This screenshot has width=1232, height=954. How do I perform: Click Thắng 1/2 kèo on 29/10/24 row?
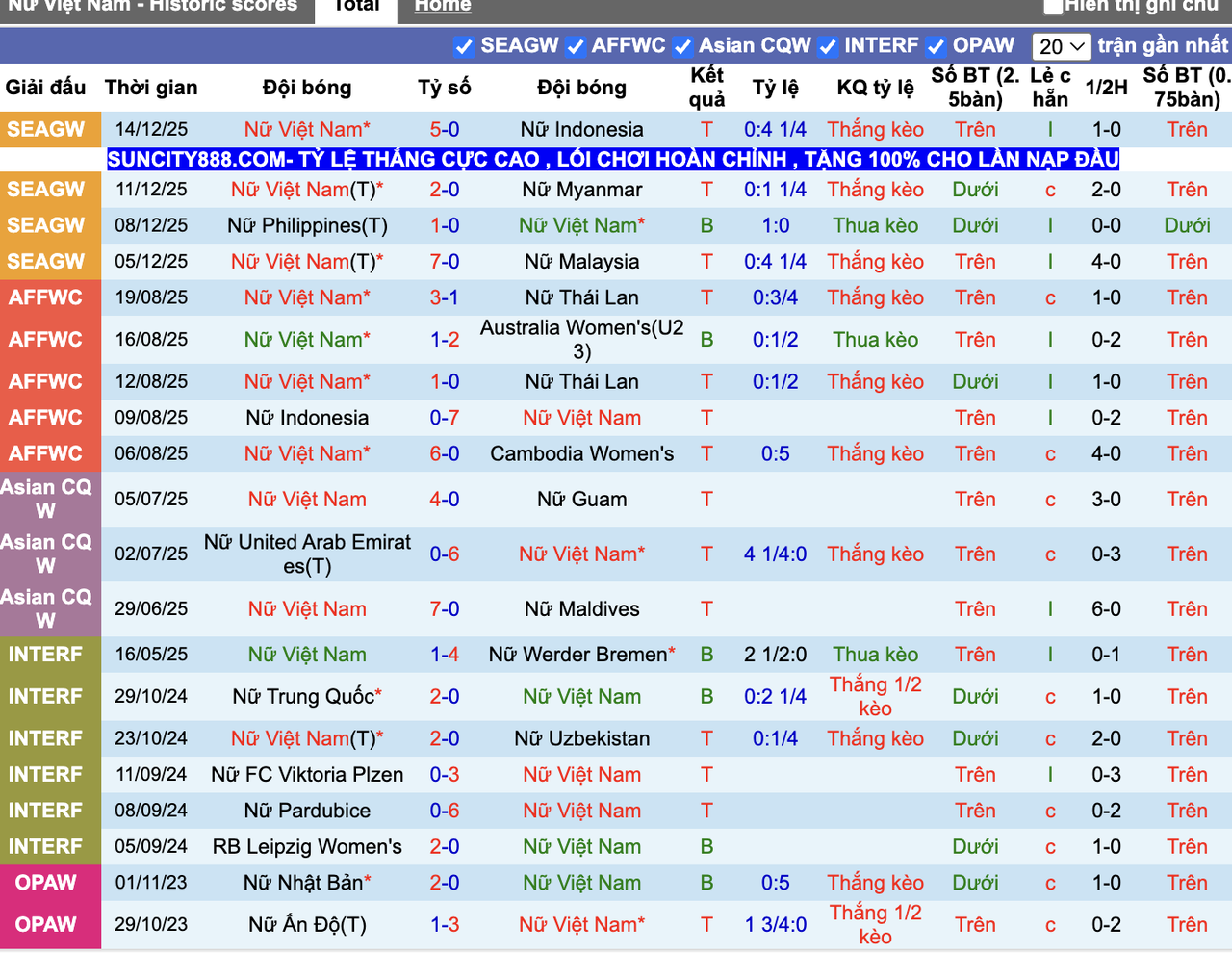click(x=876, y=697)
